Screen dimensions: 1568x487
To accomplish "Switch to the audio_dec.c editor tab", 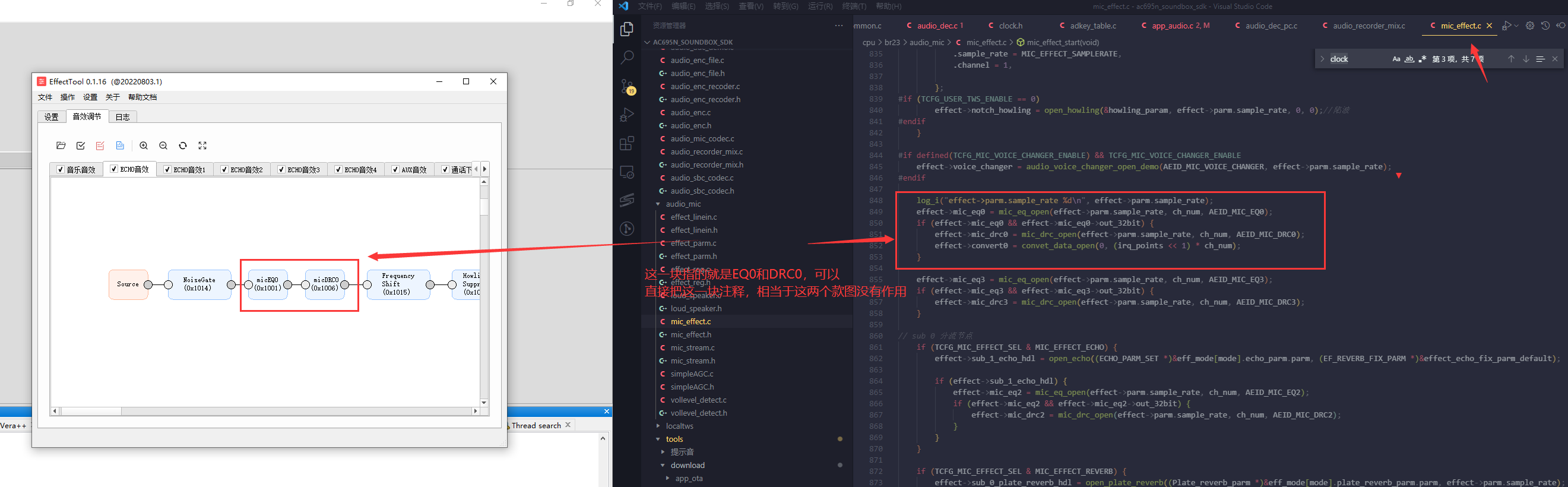I will click(937, 26).
